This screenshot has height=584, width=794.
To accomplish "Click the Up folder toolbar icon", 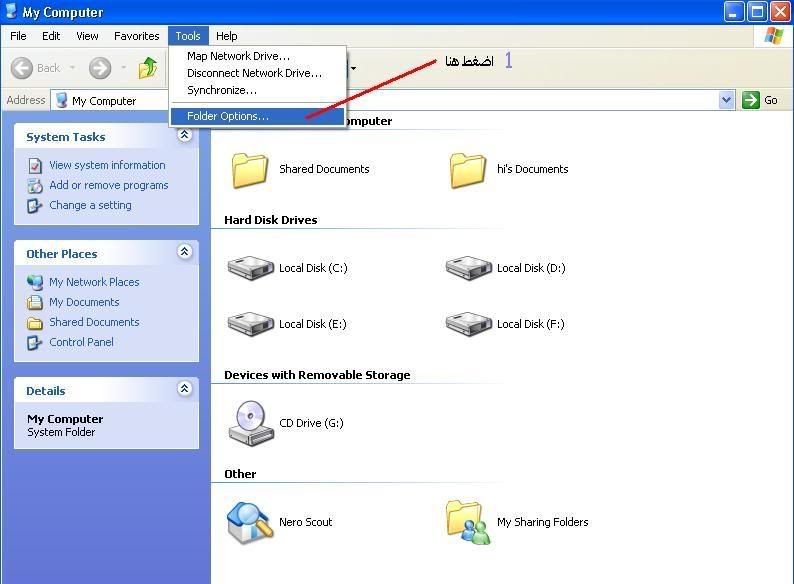I will click(x=148, y=67).
